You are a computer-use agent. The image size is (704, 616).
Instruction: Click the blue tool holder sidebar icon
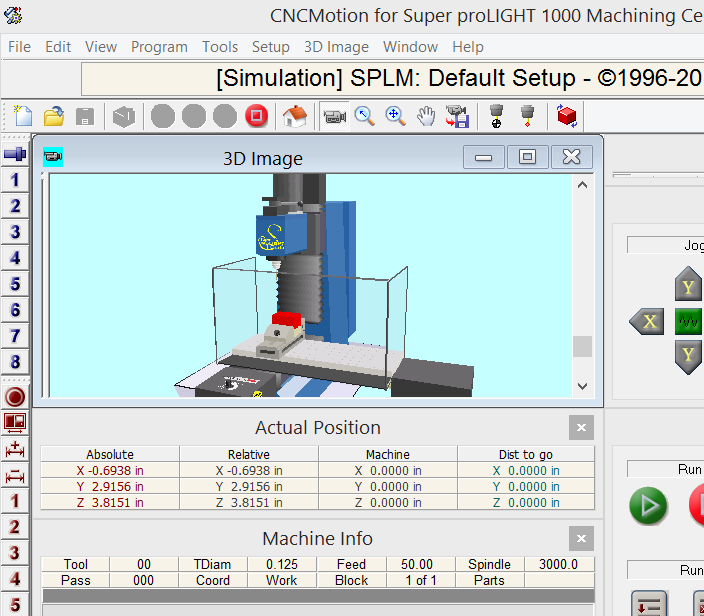click(x=15, y=154)
